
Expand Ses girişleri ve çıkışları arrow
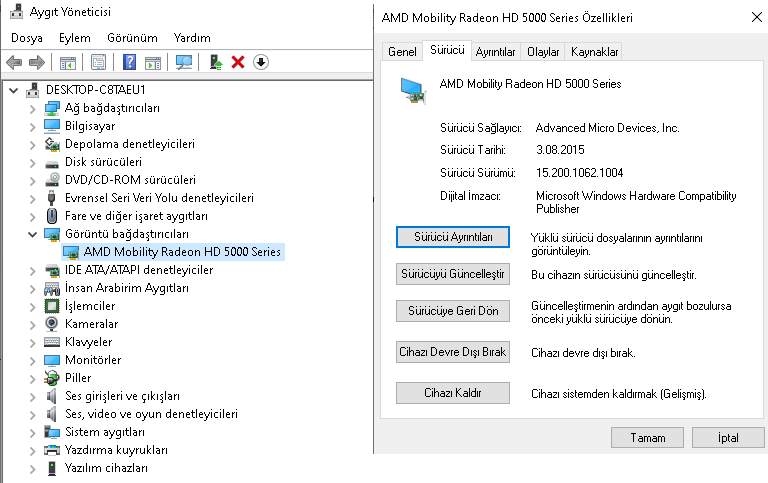pos(32,396)
